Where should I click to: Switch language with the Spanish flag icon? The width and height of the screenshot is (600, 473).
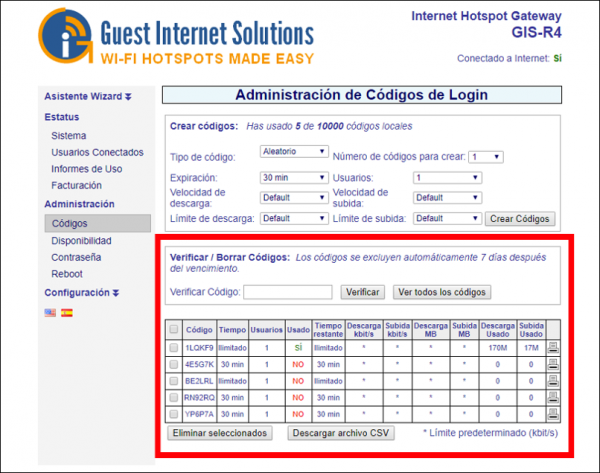pyautogui.click(x=67, y=313)
